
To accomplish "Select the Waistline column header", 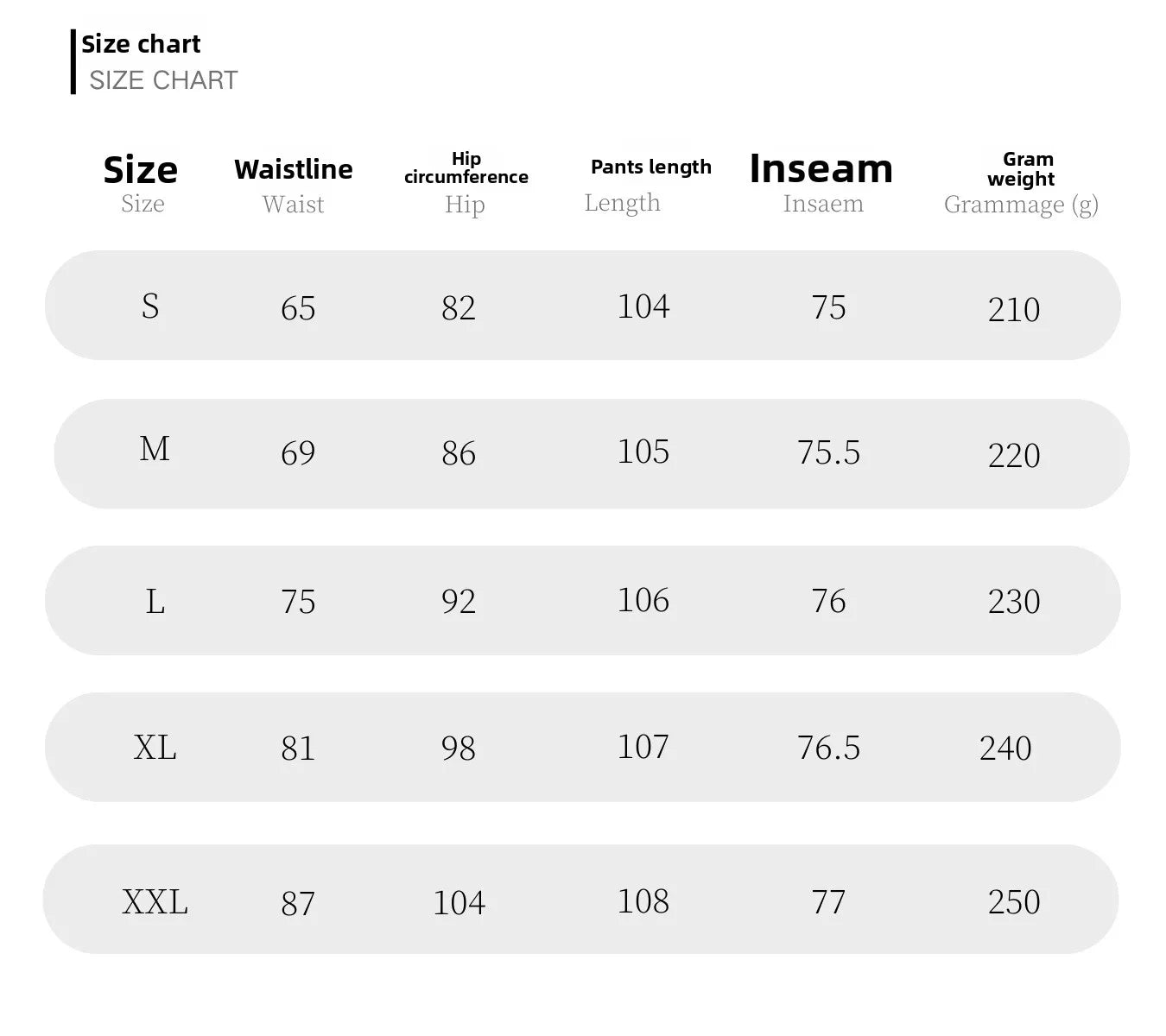I will click(294, 169).
